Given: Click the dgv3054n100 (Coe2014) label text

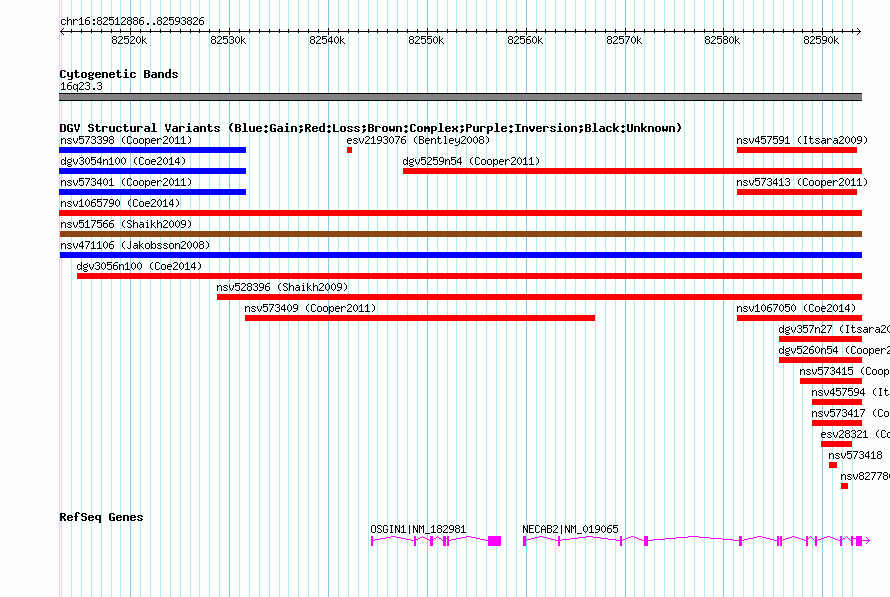Looking at the screenshot, I should (123, 161).
